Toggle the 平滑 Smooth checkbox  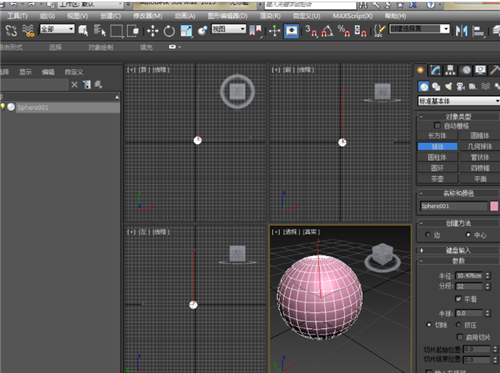coord(458,299)
